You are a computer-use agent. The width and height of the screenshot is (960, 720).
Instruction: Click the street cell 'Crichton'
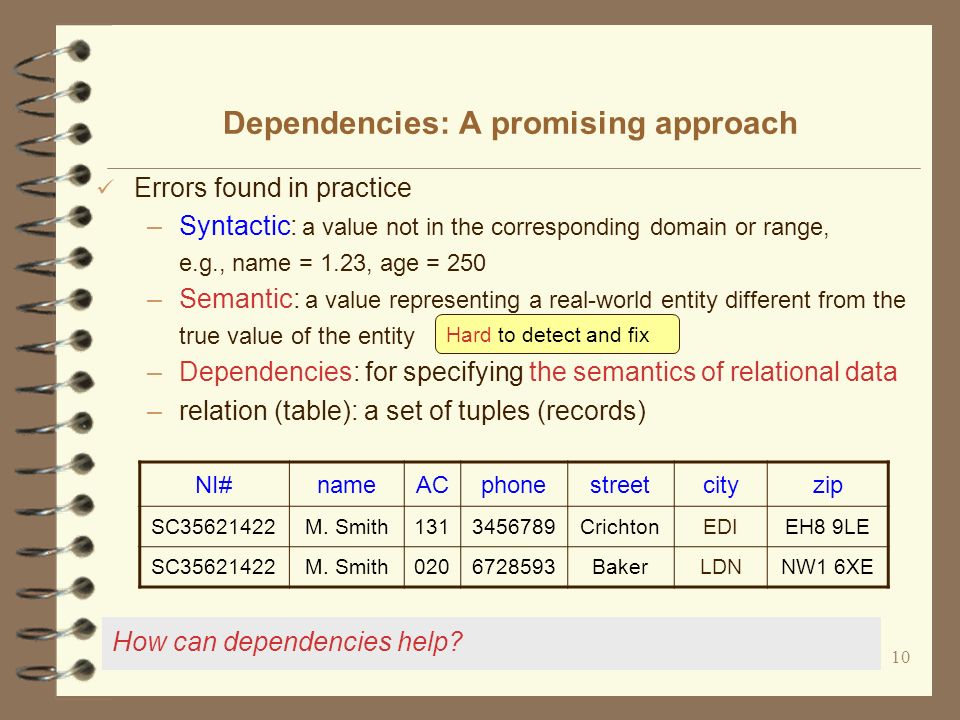click(620, 527)
